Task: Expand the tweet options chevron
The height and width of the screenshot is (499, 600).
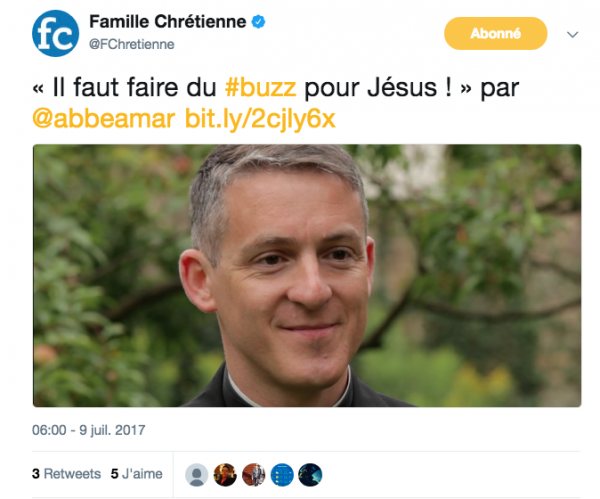Action: (x=572, y=35)
